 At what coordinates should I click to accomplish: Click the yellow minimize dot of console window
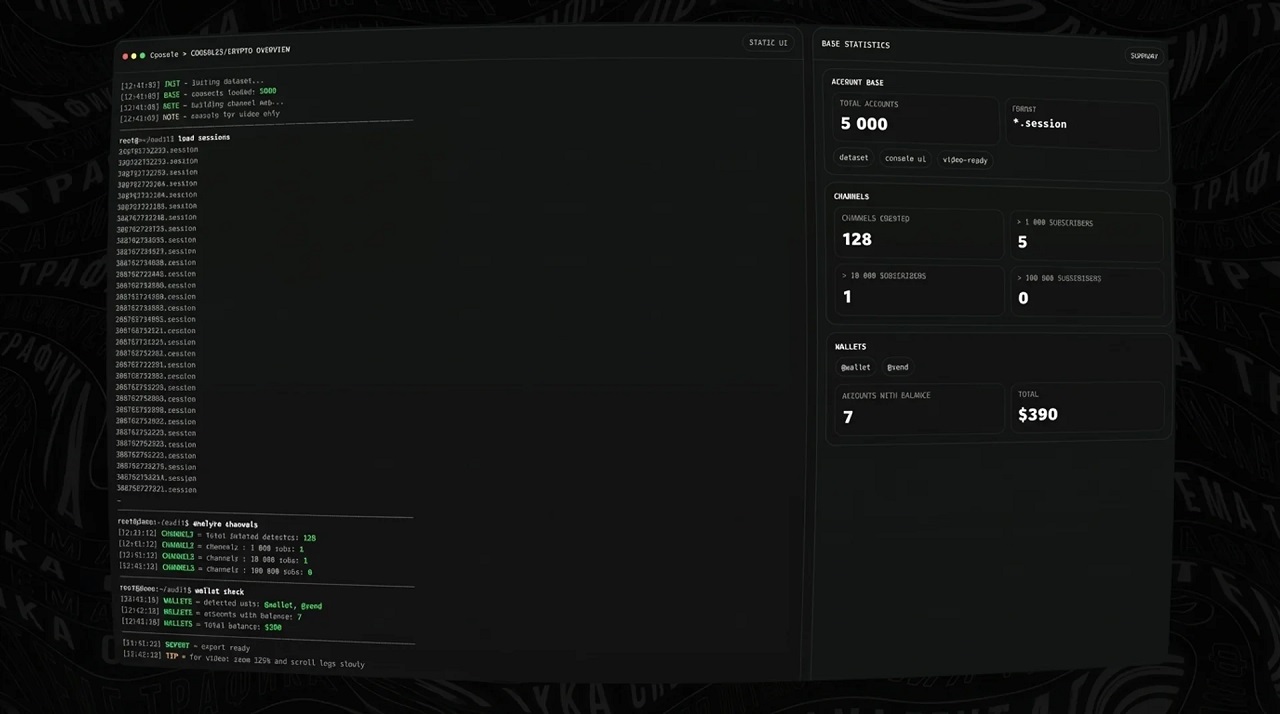coord(134,56)
